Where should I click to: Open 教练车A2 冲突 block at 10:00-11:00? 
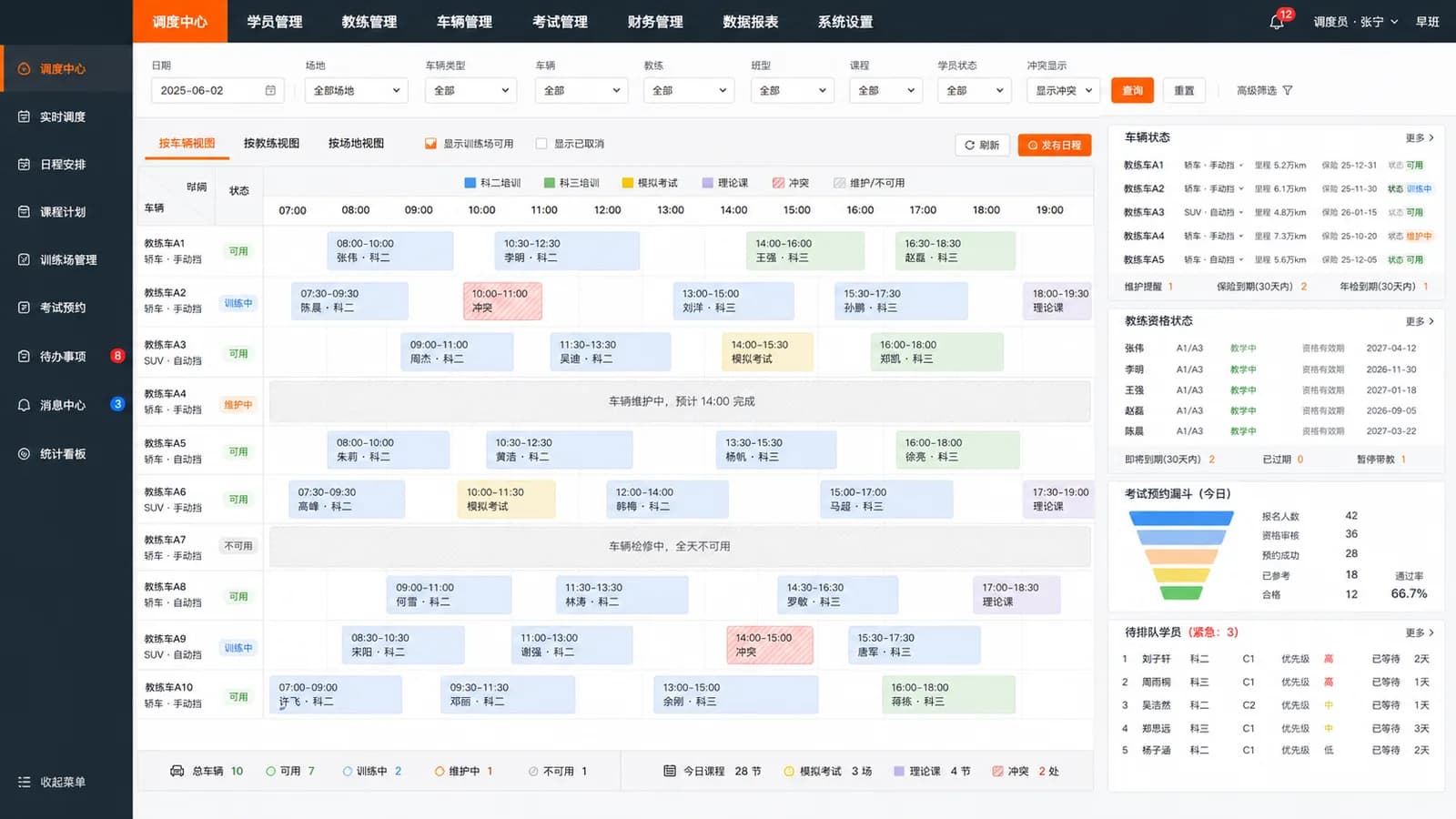tap(502, 301)
